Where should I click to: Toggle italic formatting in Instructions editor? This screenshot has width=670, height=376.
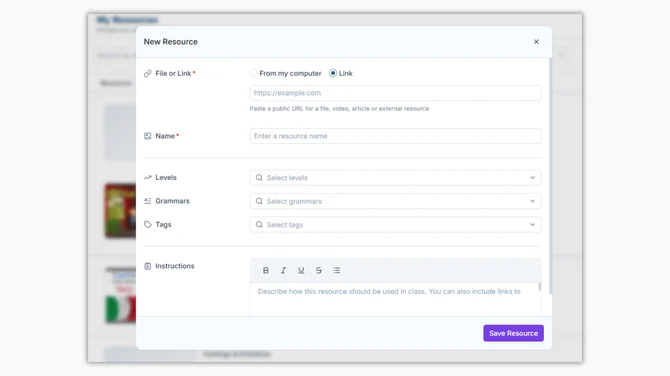[283, 270]
